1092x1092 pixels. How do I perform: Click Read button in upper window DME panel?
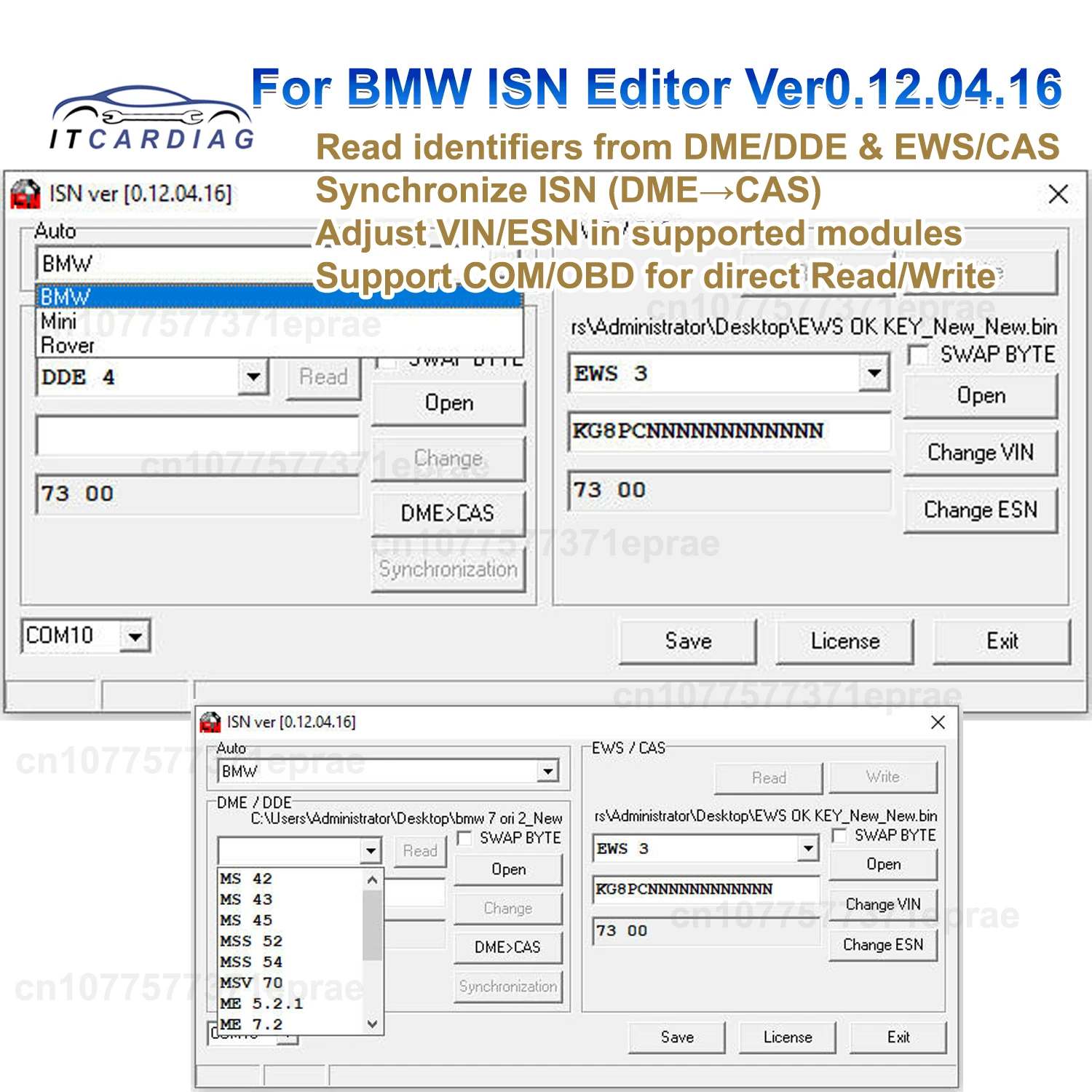click(323, 377)
